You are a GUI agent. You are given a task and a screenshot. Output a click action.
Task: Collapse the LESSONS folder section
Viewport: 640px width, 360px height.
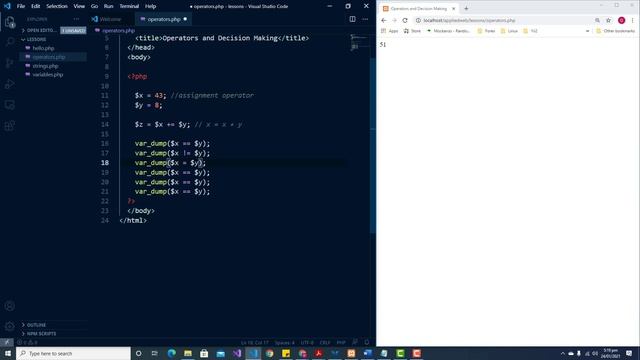[53, 39]
